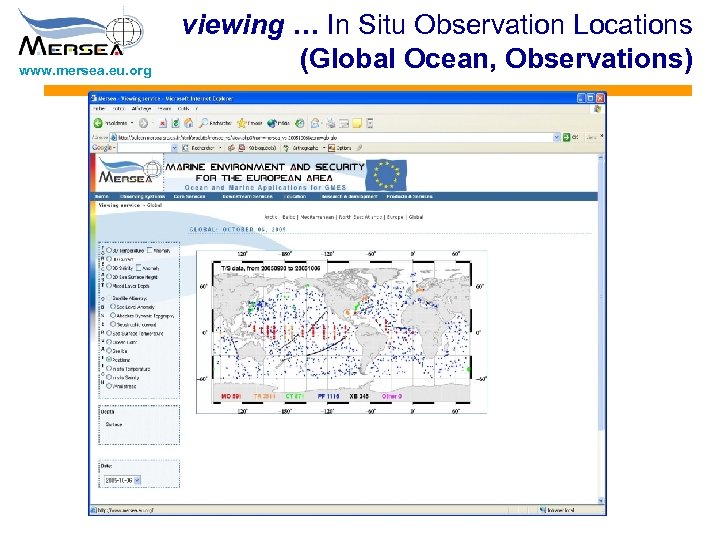Image resolution: width=720 pixels, height=540 pixels.
Task: Select the Positions radio button
Action: 109,359
